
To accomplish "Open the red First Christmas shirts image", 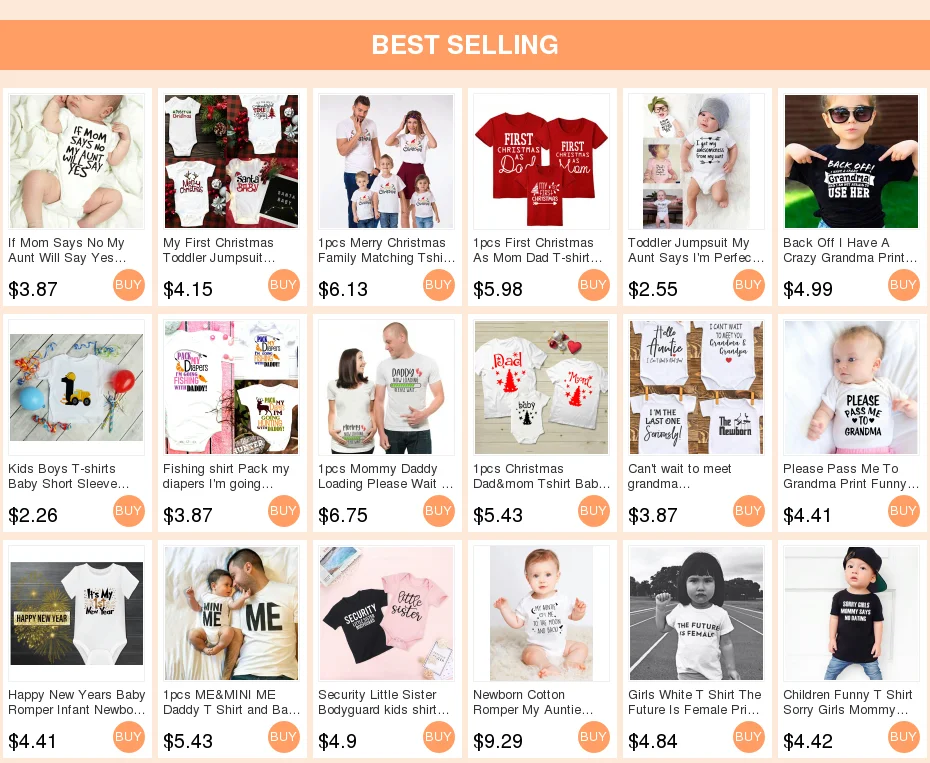I will click(542, 161).
